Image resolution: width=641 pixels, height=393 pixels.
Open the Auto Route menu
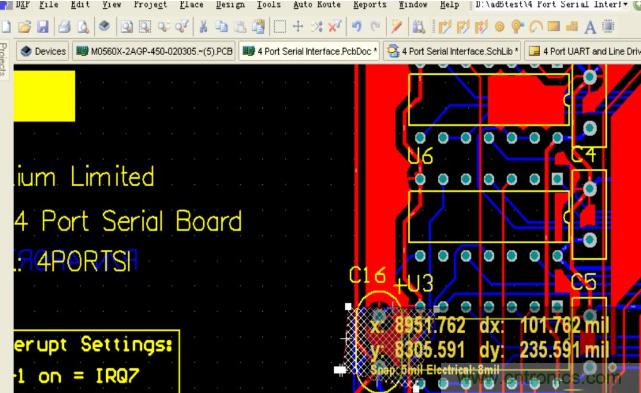317,4
